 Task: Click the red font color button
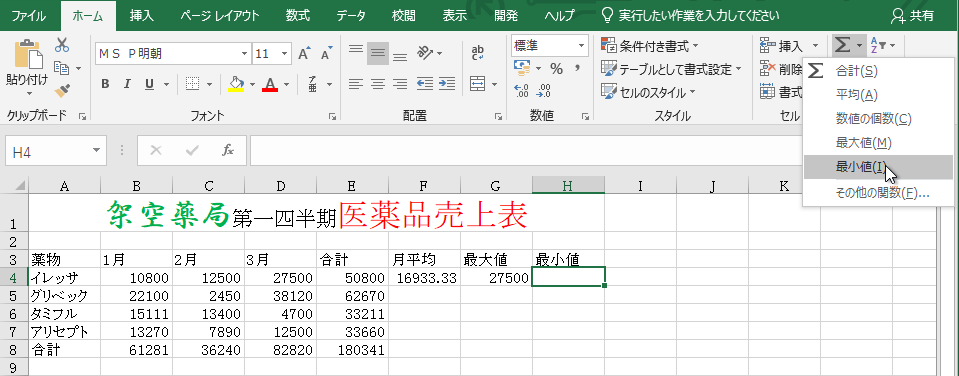pos(270,84)
